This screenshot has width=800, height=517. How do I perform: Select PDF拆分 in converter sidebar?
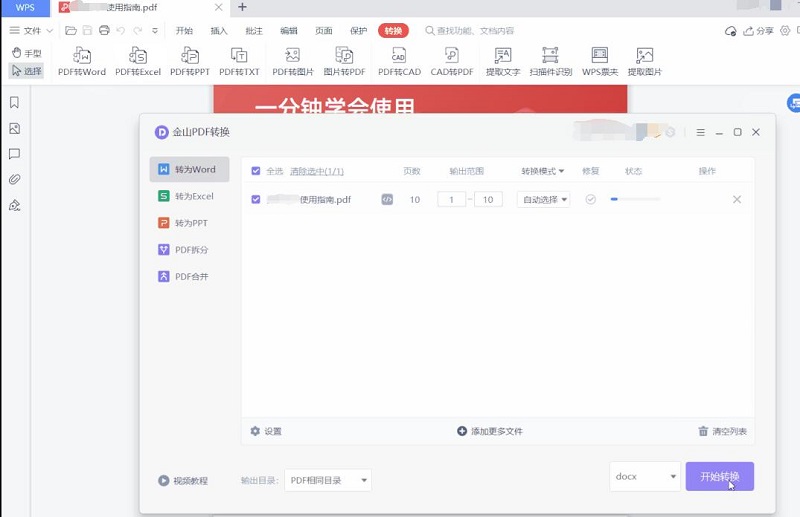click(189, 250)
